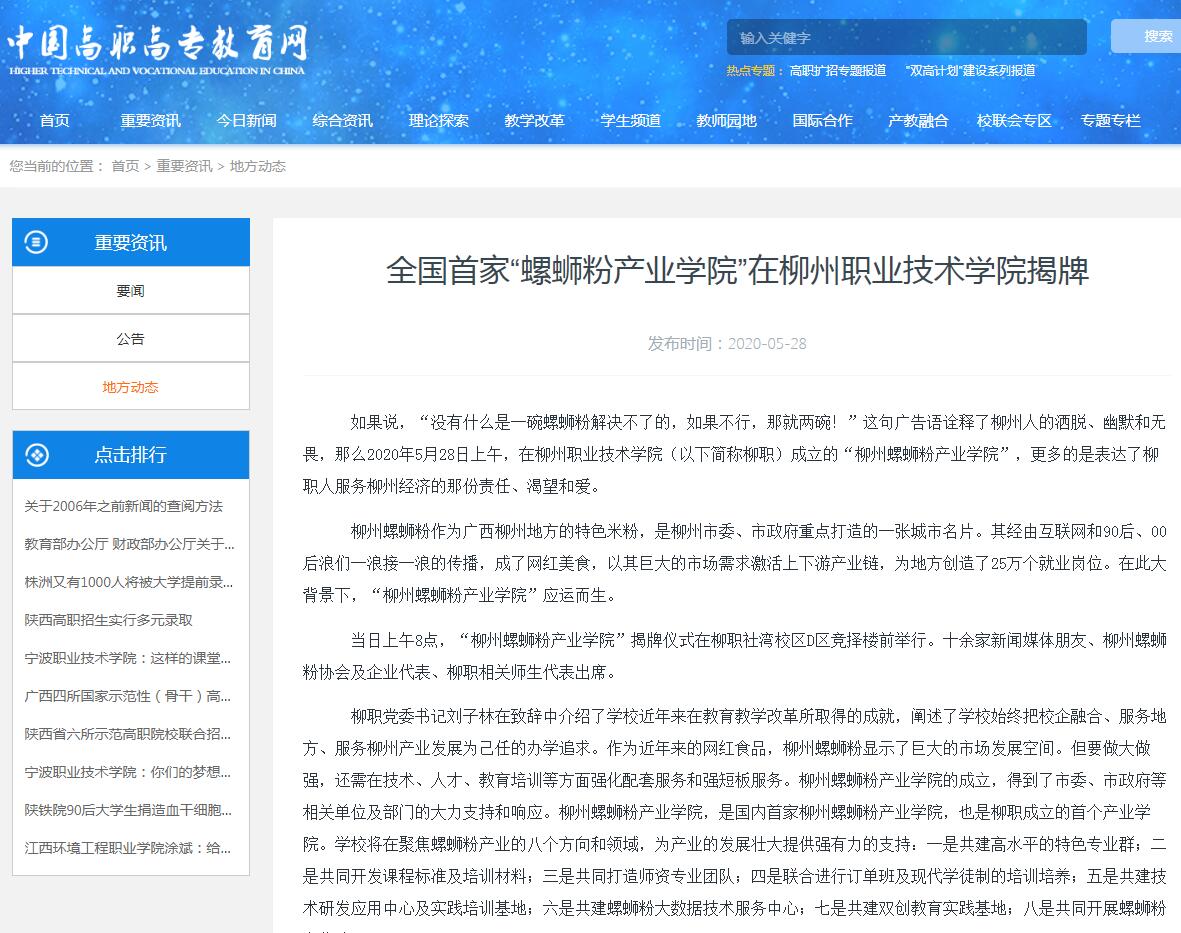The image size is (1181, 933).
Task: Click the 重要资讯 sidebar header list icon
Action: point(36,242)
